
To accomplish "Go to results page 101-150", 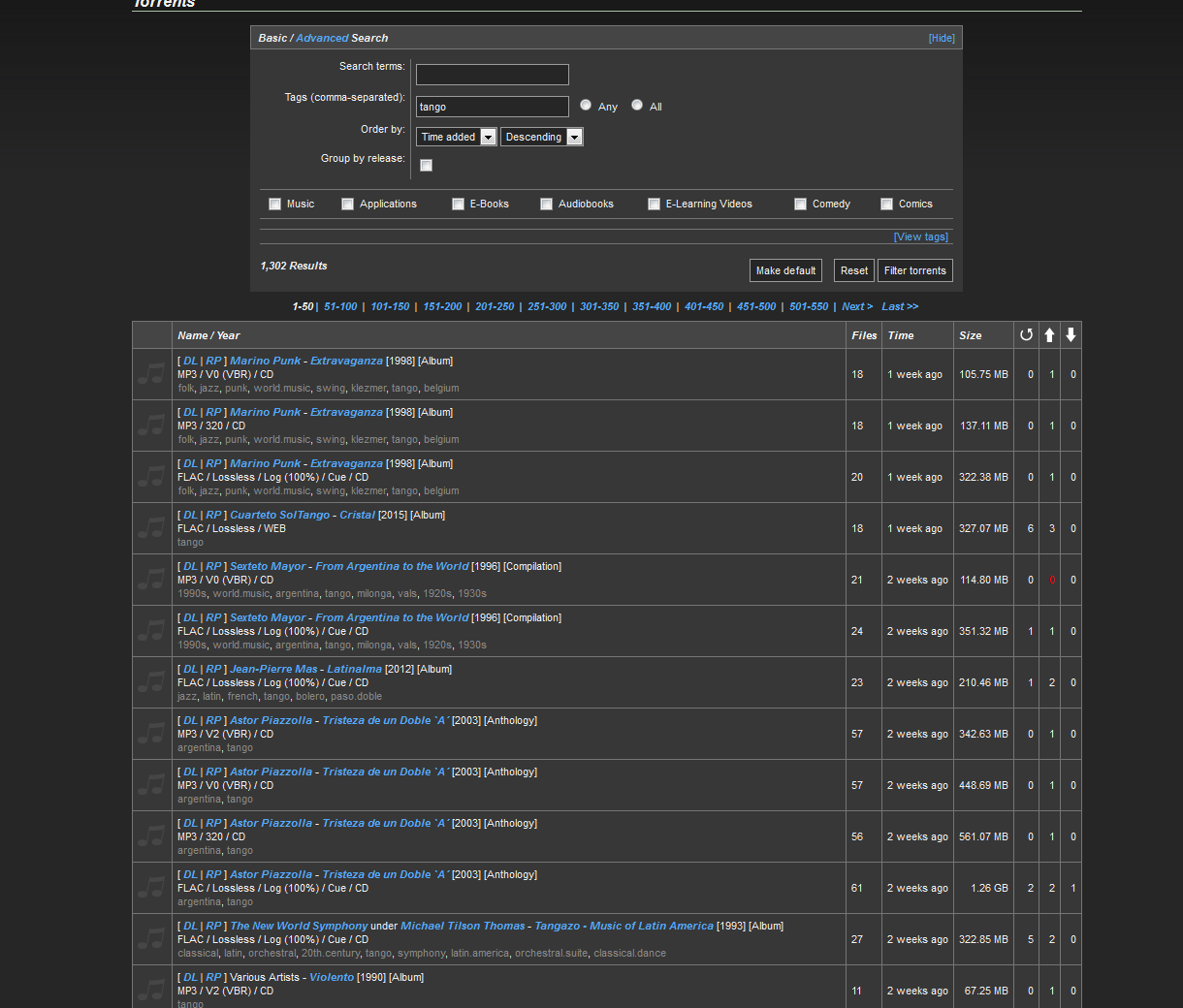I will (390, 306).
